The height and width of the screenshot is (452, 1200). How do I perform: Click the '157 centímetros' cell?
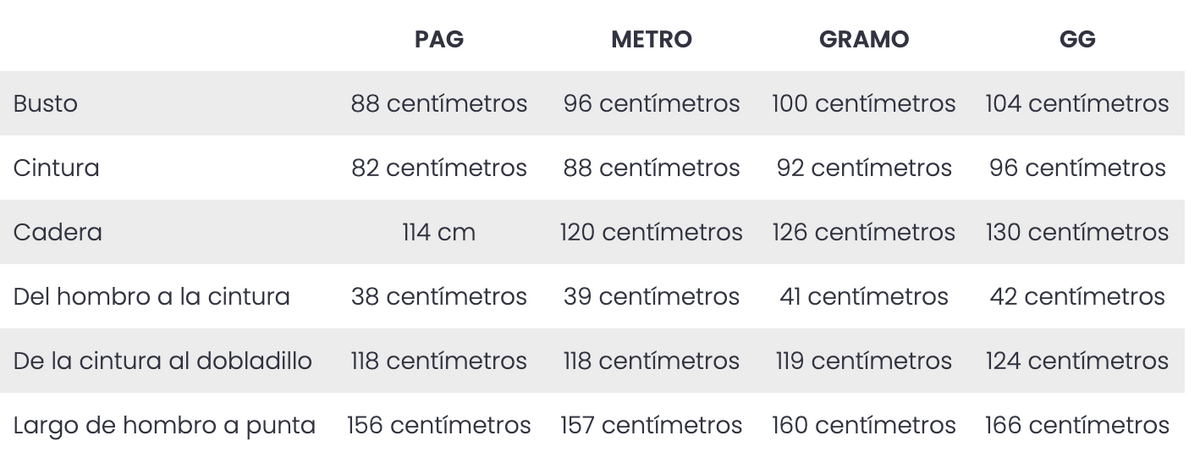click(651, 425)
